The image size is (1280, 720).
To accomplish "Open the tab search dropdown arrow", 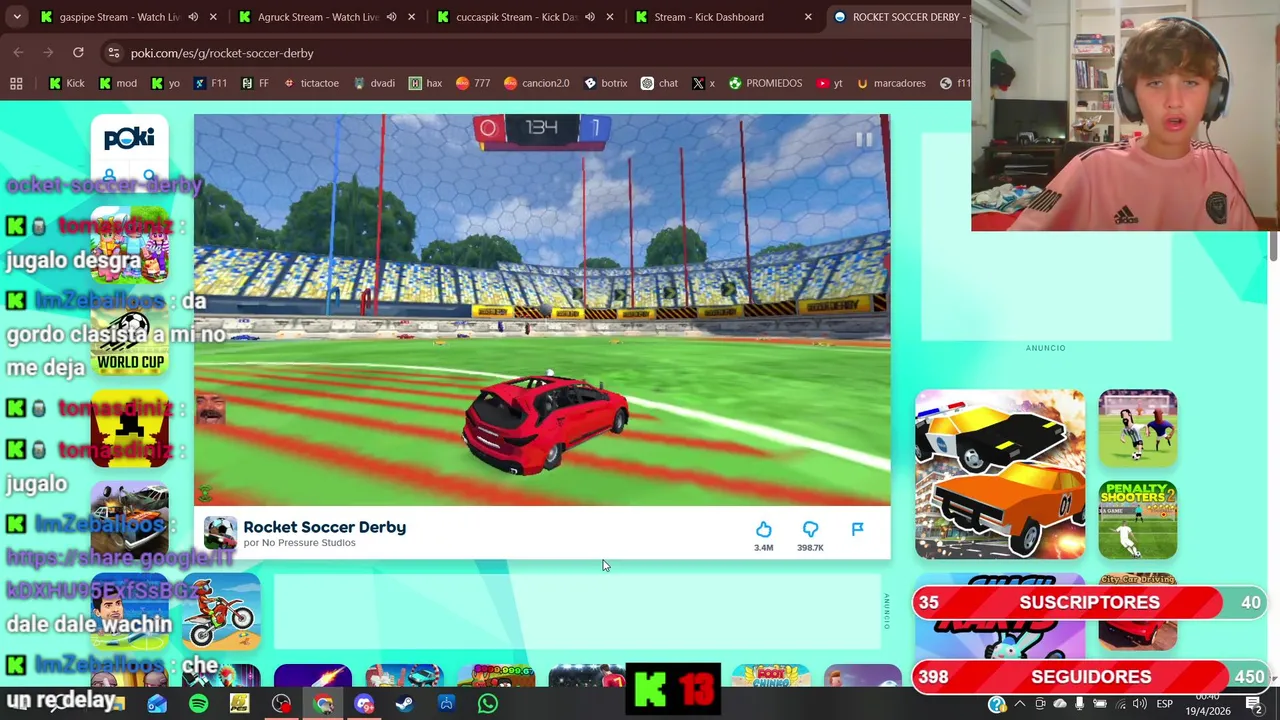I will click(x=17, y=17).
